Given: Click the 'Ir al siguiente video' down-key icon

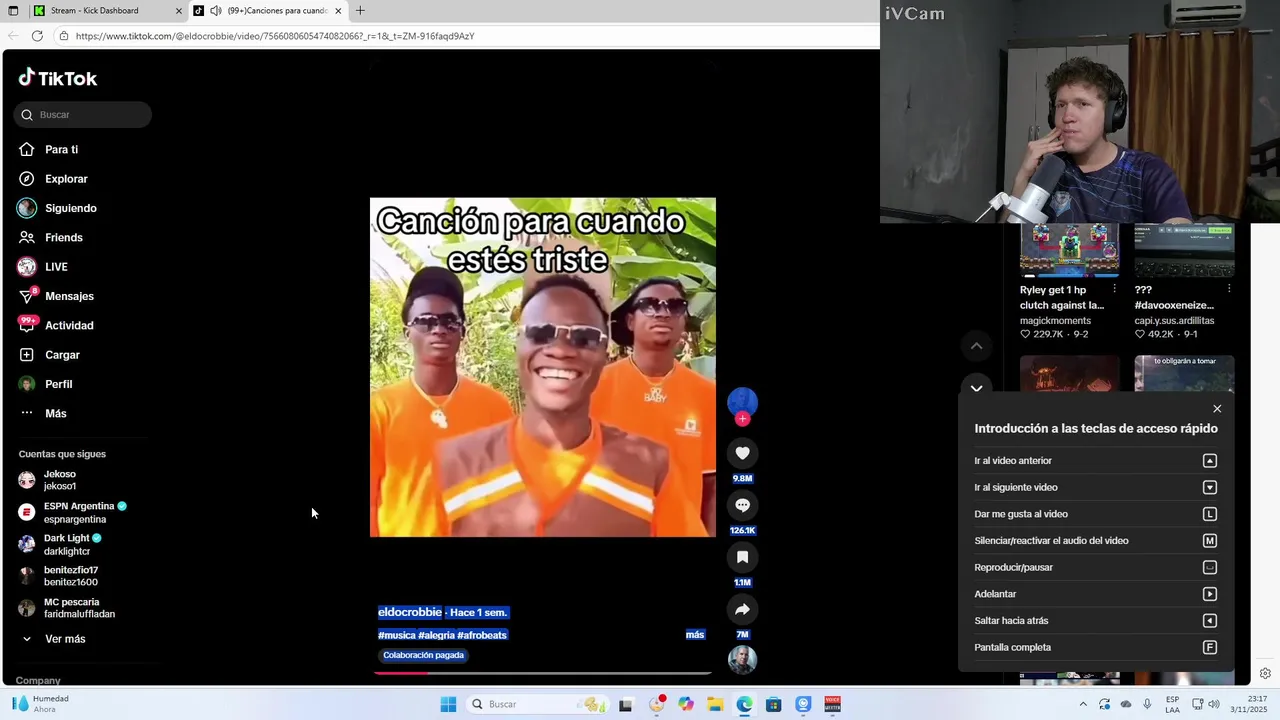Looking at the screenshot, I should [1210, 488].
